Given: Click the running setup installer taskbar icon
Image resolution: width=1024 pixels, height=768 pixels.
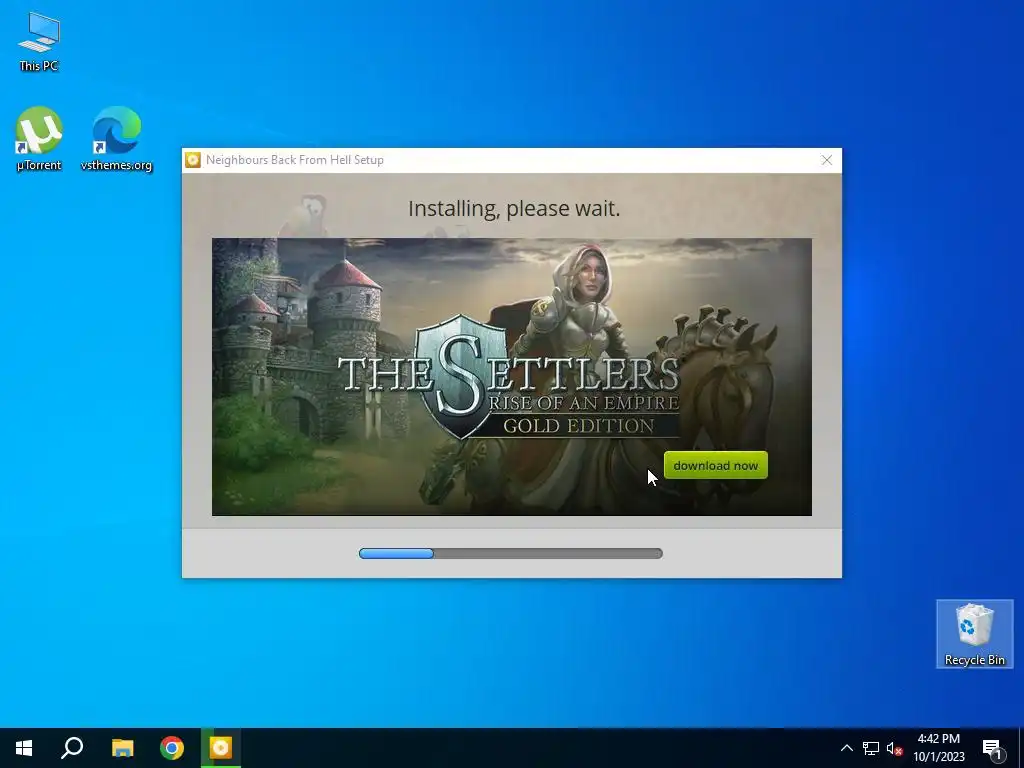Looking at the screenshot, I should tap(221, 748).
